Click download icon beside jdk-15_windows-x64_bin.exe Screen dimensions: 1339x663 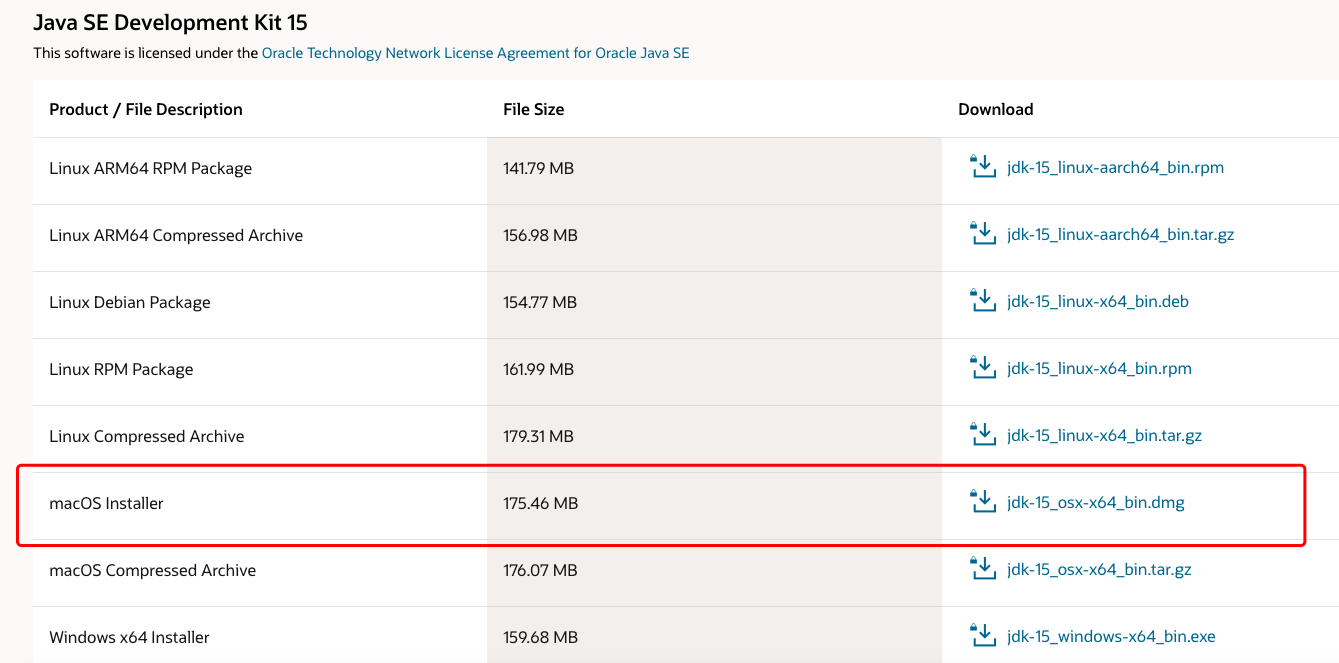[984, 635]
